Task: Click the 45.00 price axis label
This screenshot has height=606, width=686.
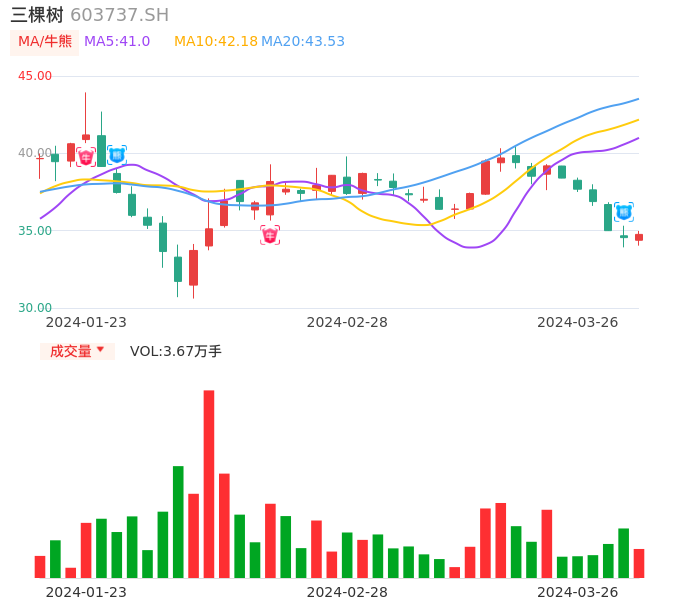Action: 35,76
